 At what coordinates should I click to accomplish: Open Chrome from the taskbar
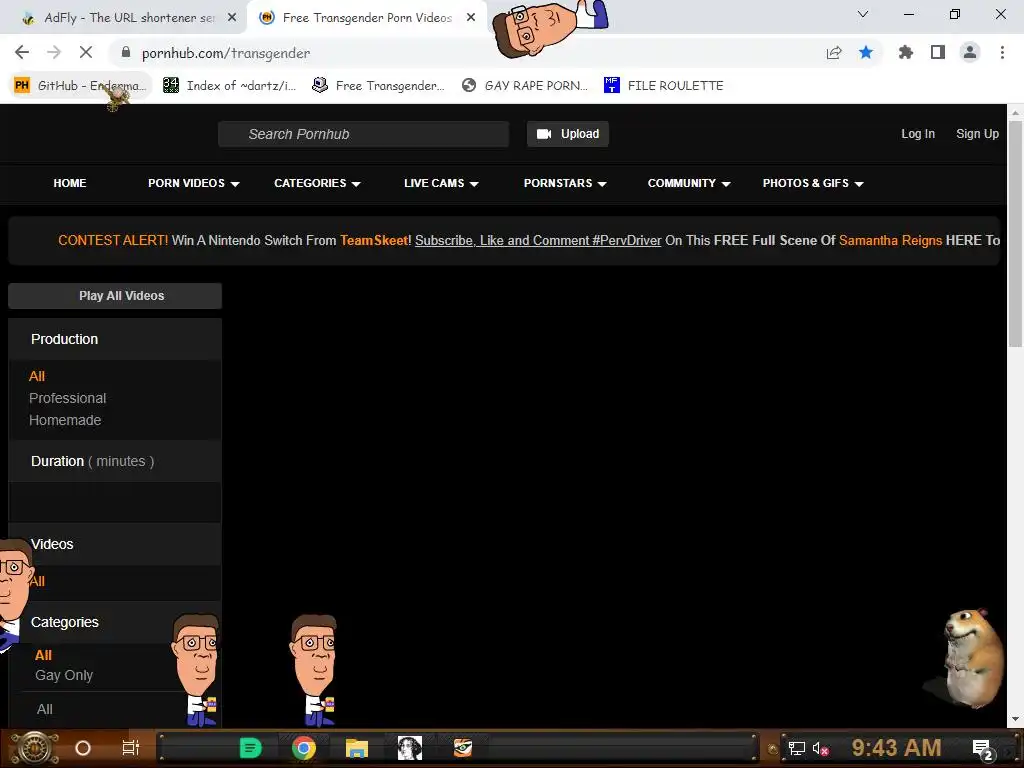[x=304, y=748]
